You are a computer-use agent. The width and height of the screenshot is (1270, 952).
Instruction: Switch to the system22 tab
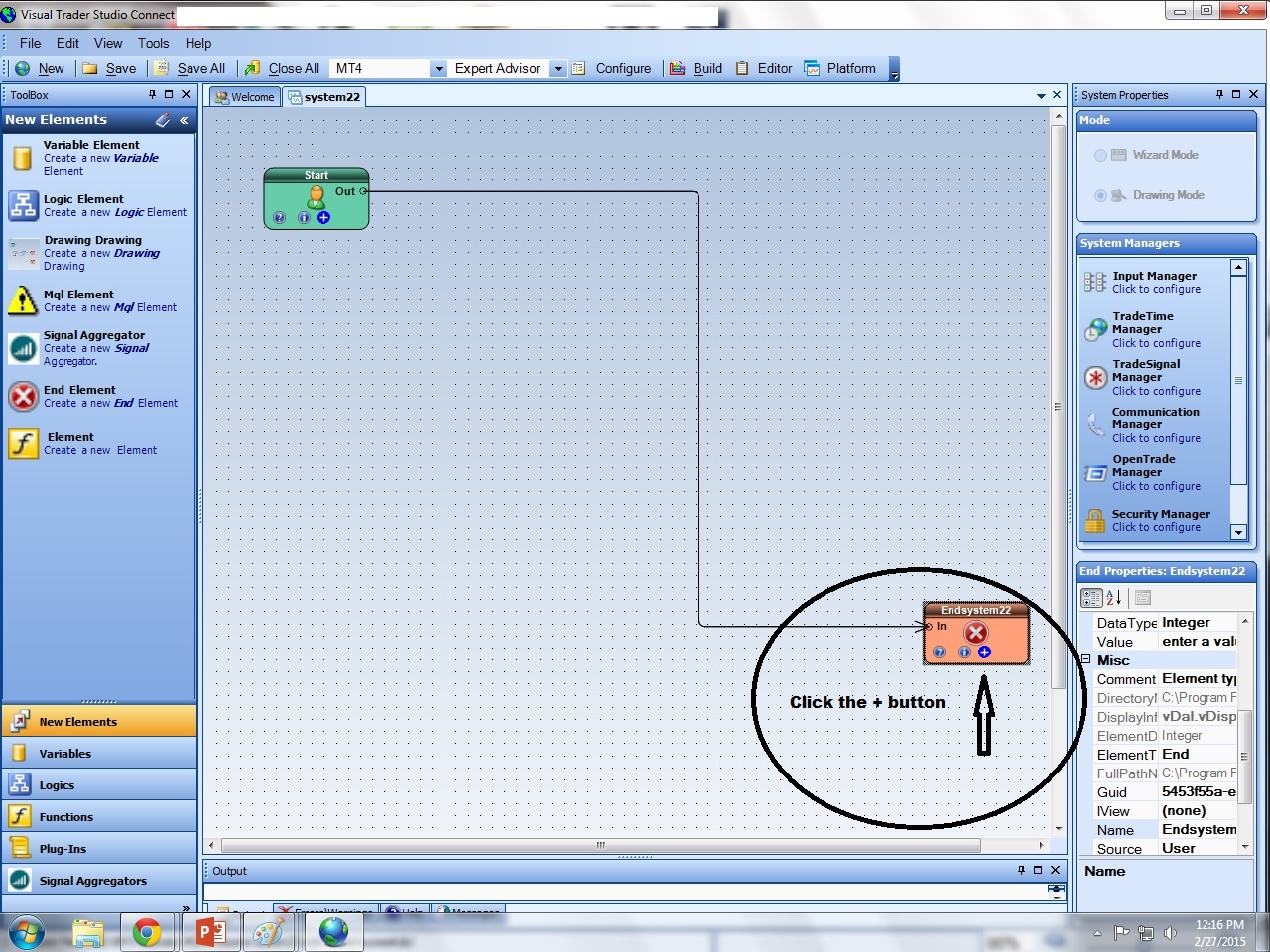pos(324,97)
